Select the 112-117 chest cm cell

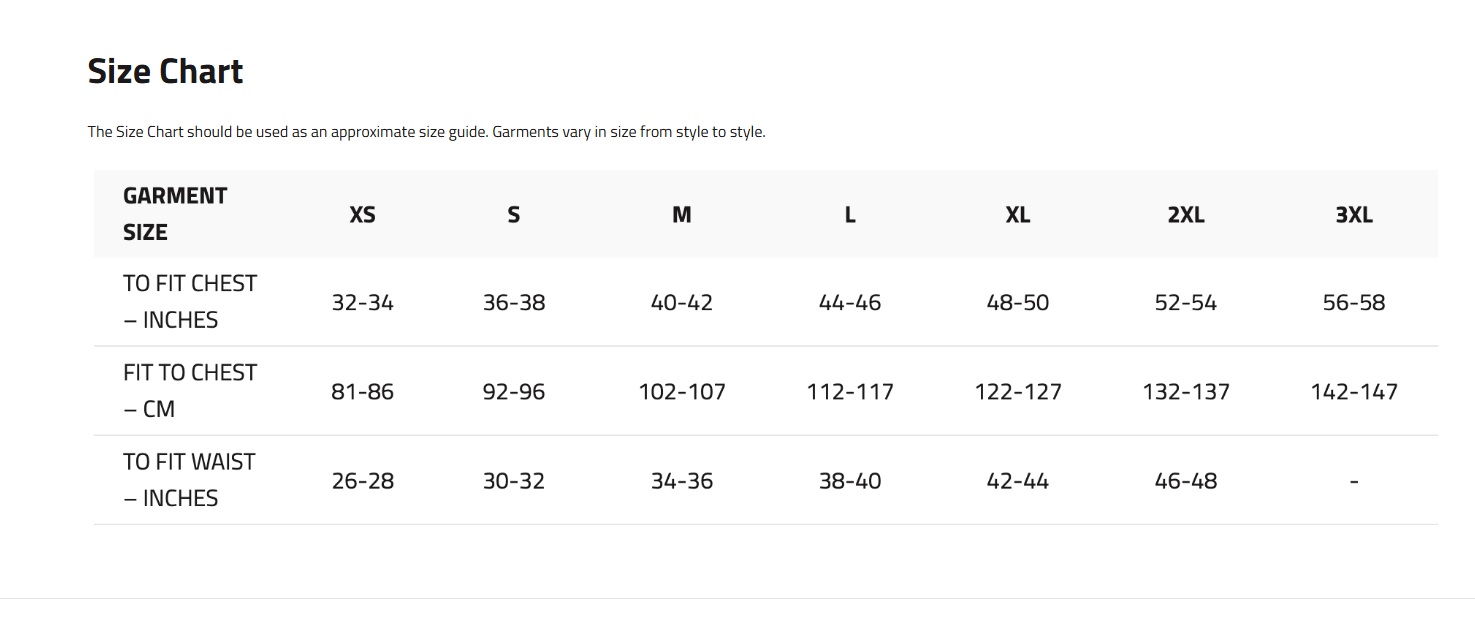coord(850,392)
